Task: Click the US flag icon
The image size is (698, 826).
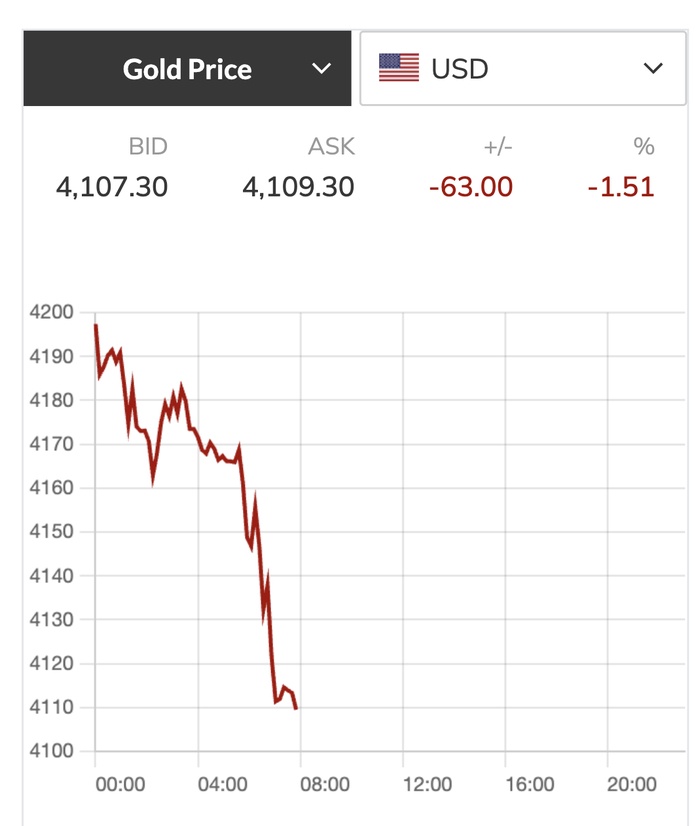Action: tap(399, 69)
